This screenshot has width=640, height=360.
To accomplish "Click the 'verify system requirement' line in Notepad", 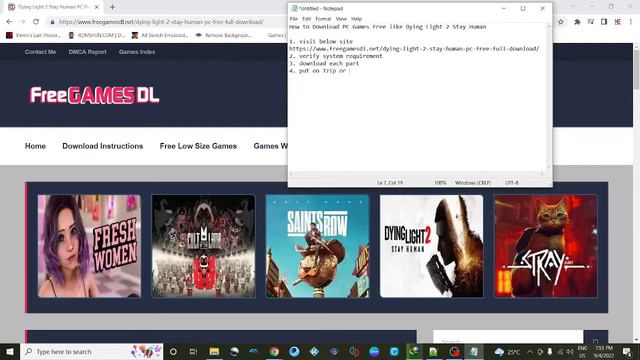I will [x=336, y=56].
